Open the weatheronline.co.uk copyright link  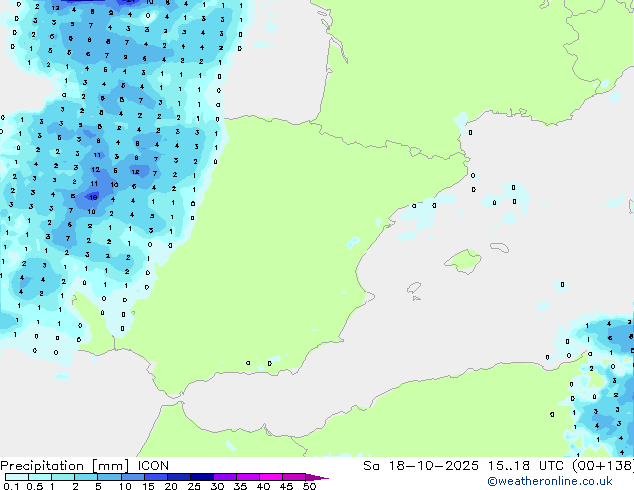click(550, 481)
